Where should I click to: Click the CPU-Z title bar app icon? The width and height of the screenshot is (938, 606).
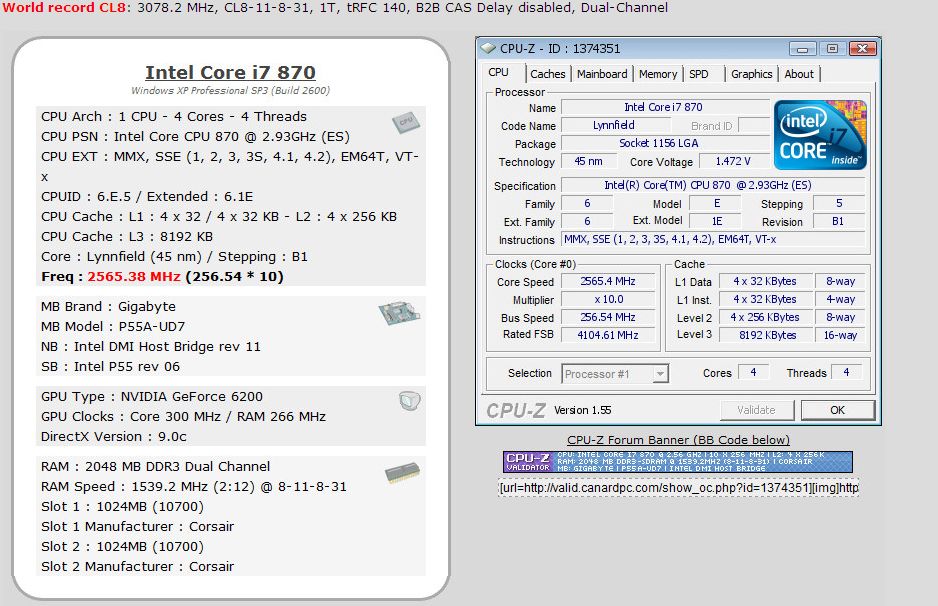click(488, 48)
